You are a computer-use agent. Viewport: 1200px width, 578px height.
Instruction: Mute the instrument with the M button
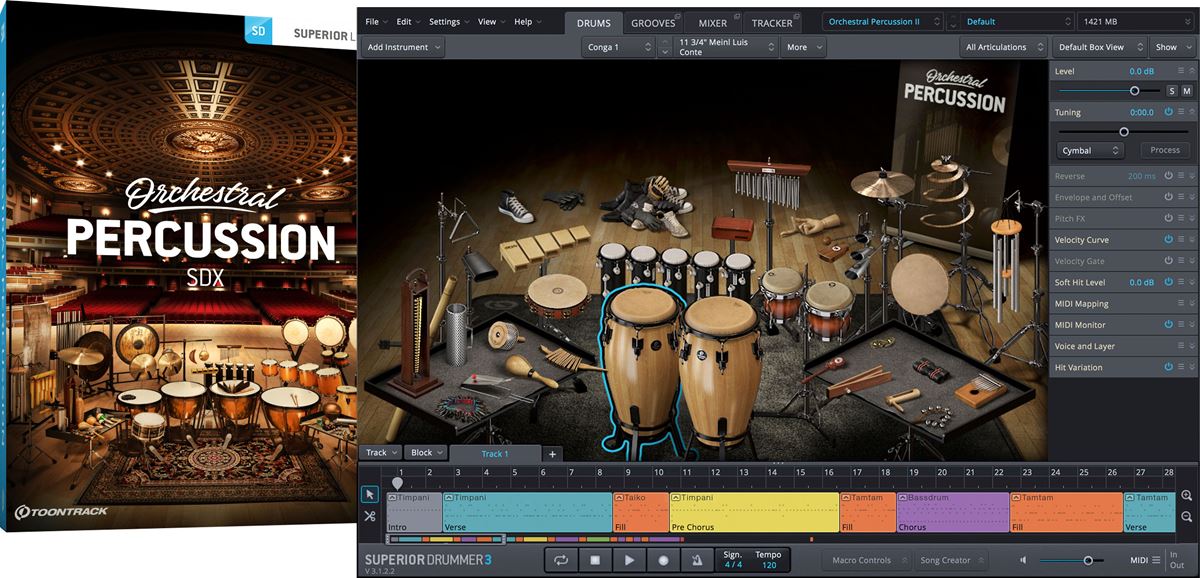click(1187, 91)
